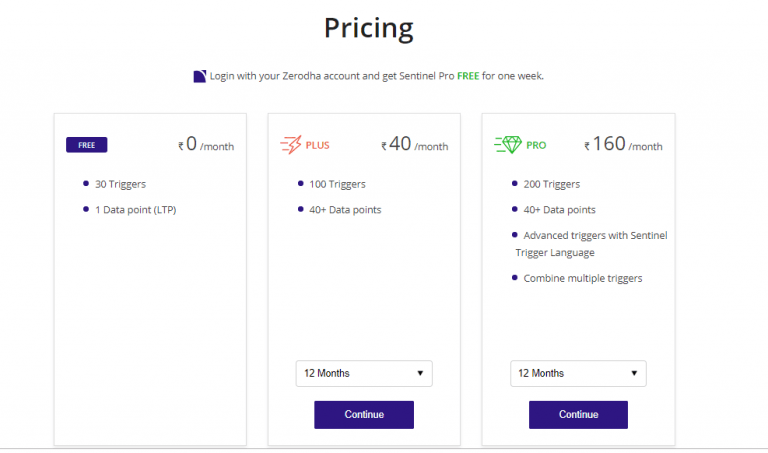Click the ₹160 /month price

click(x=623, y=145)
